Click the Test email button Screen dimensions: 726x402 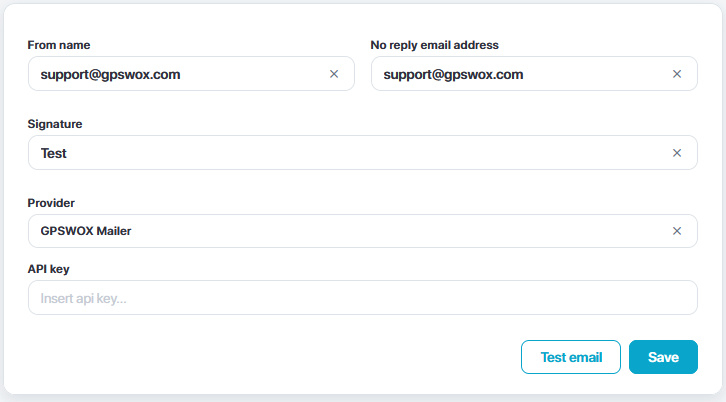tap(571, 357)
